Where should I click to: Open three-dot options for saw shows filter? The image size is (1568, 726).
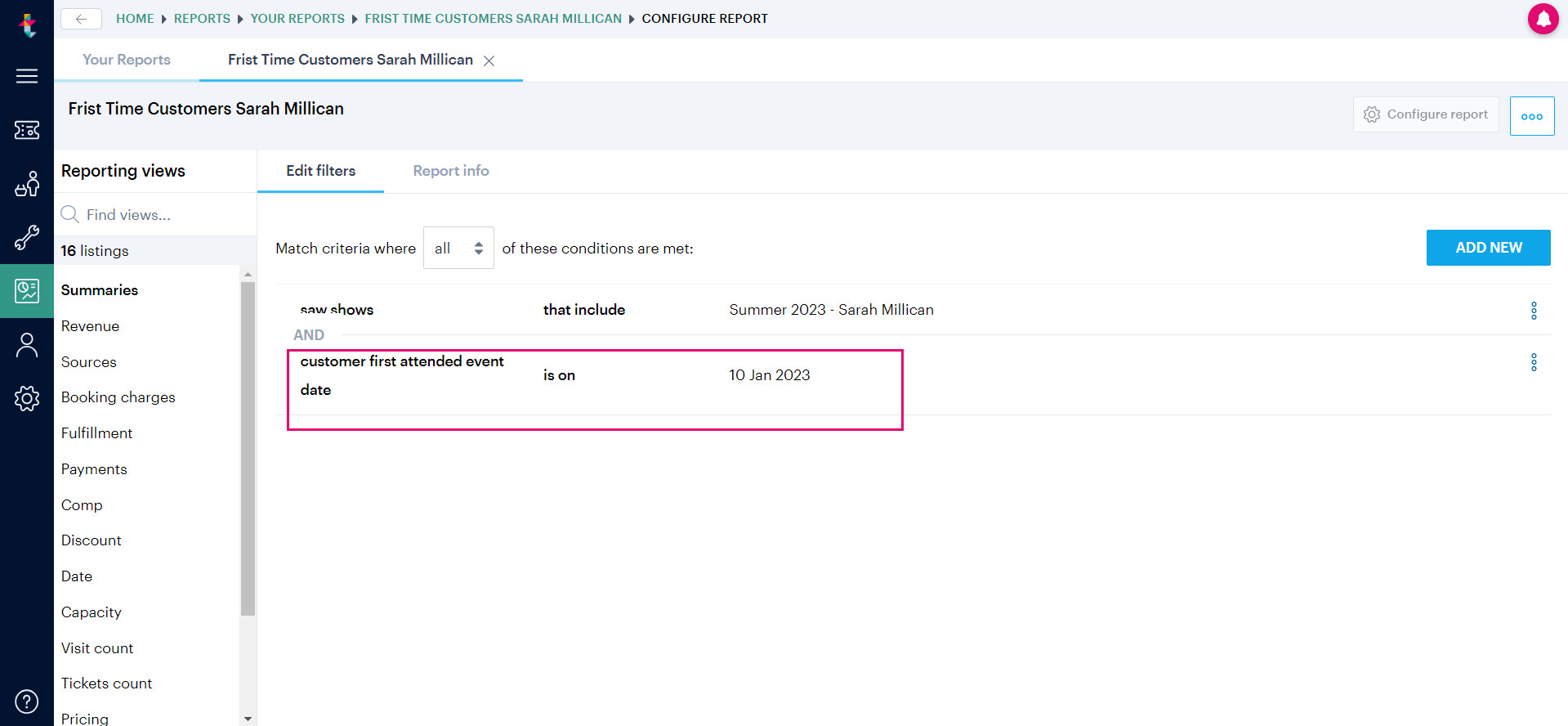tap(1534, 311)
